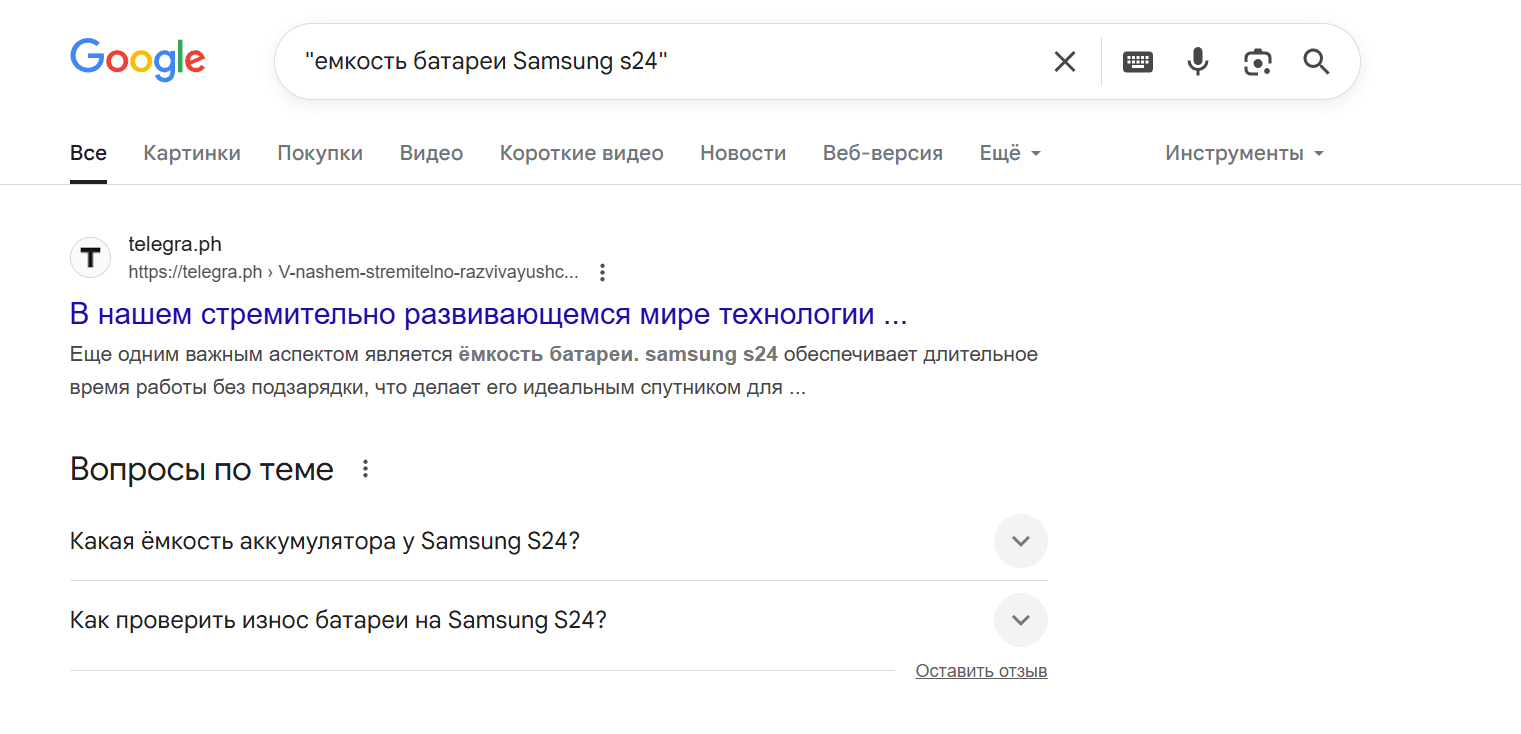Expand the question about checking battery wear
1521x734 pixels.
pyautogui.click(x=1020, y=620)
